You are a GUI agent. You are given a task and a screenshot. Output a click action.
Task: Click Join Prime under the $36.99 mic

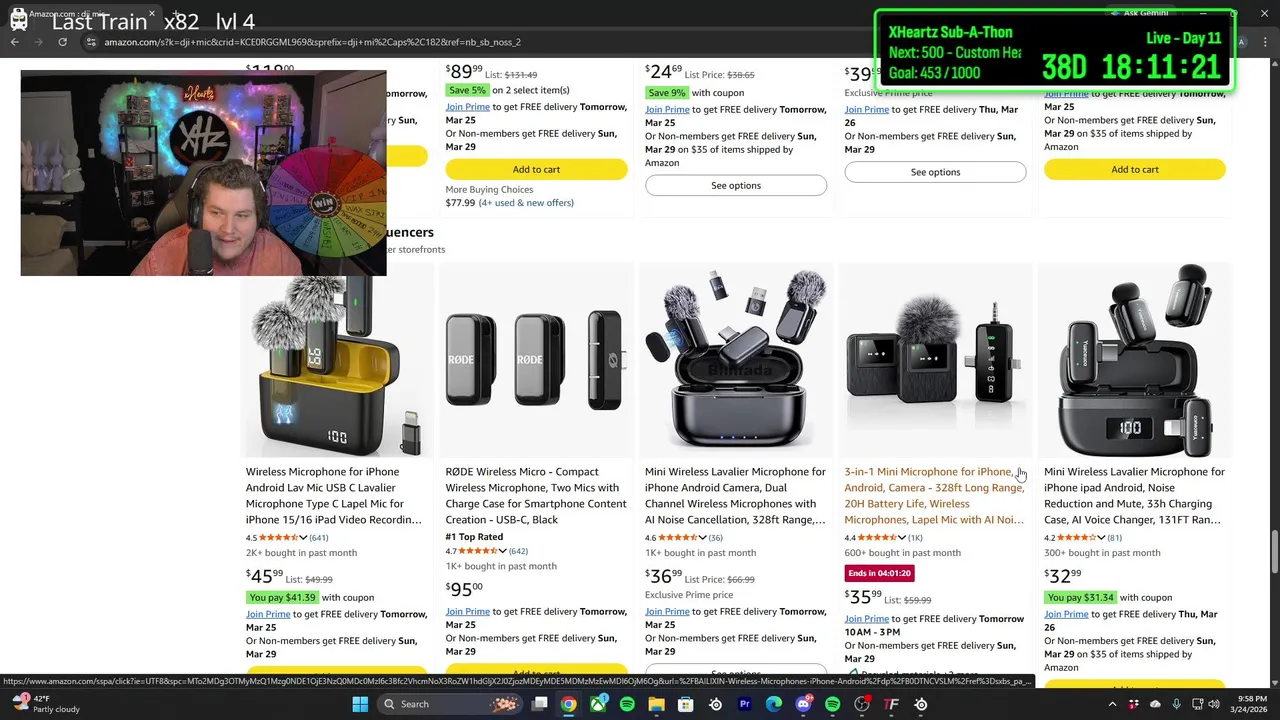pos(667,611)
